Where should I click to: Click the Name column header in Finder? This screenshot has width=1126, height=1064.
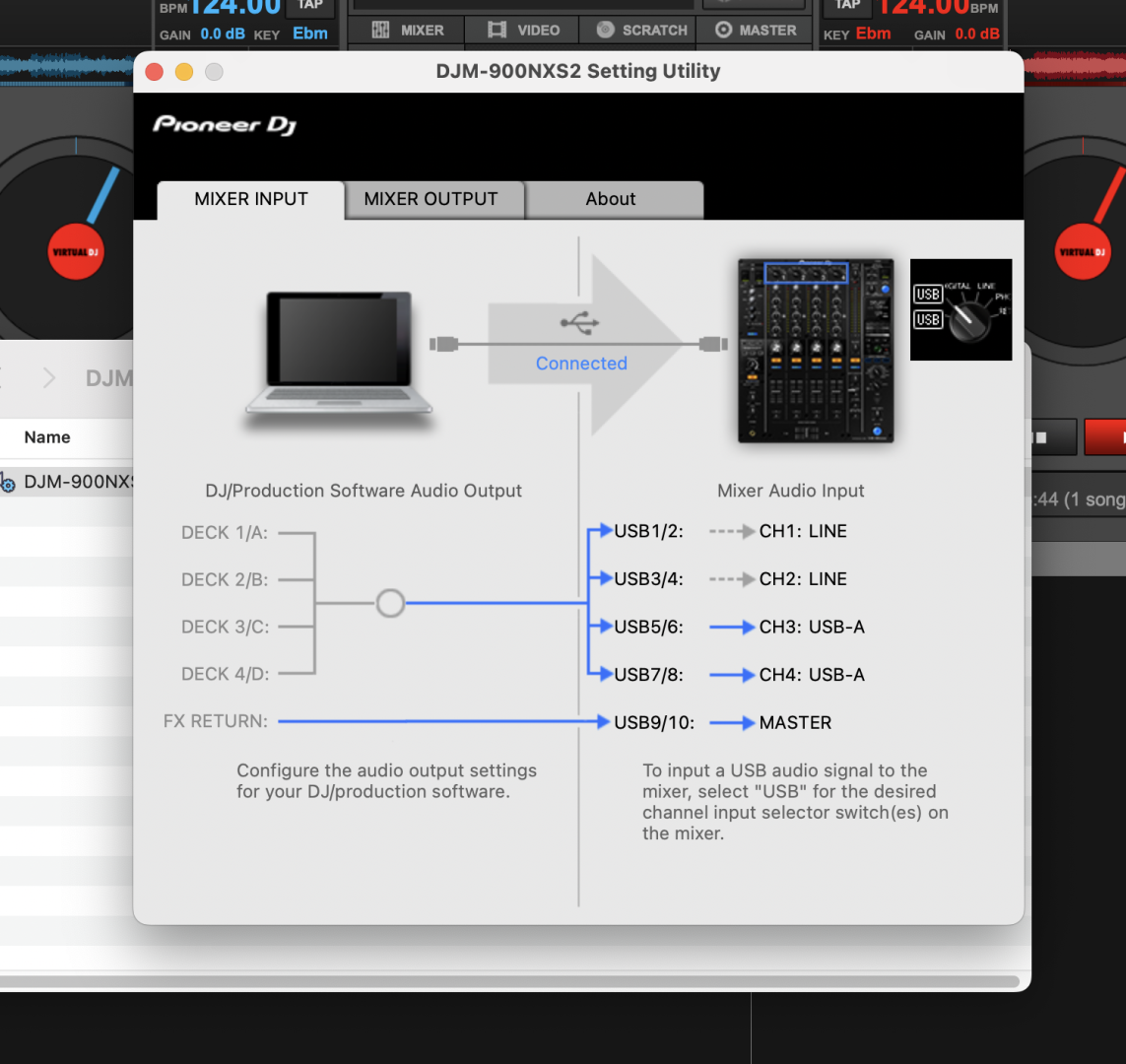tap(47, 437)
